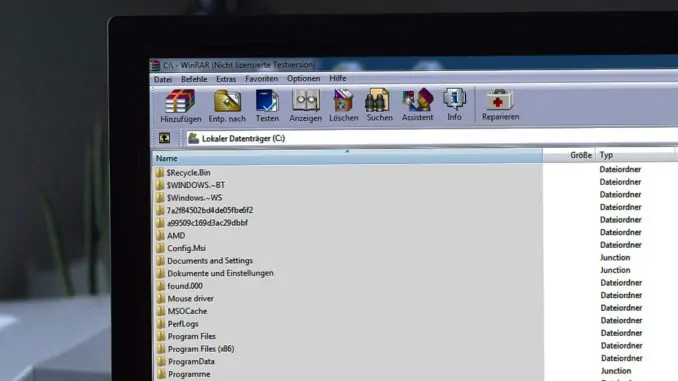Viewport: 678px width, 381px height.
Task: Select the PerfLogs folder
Action: (x=183, y=323)
